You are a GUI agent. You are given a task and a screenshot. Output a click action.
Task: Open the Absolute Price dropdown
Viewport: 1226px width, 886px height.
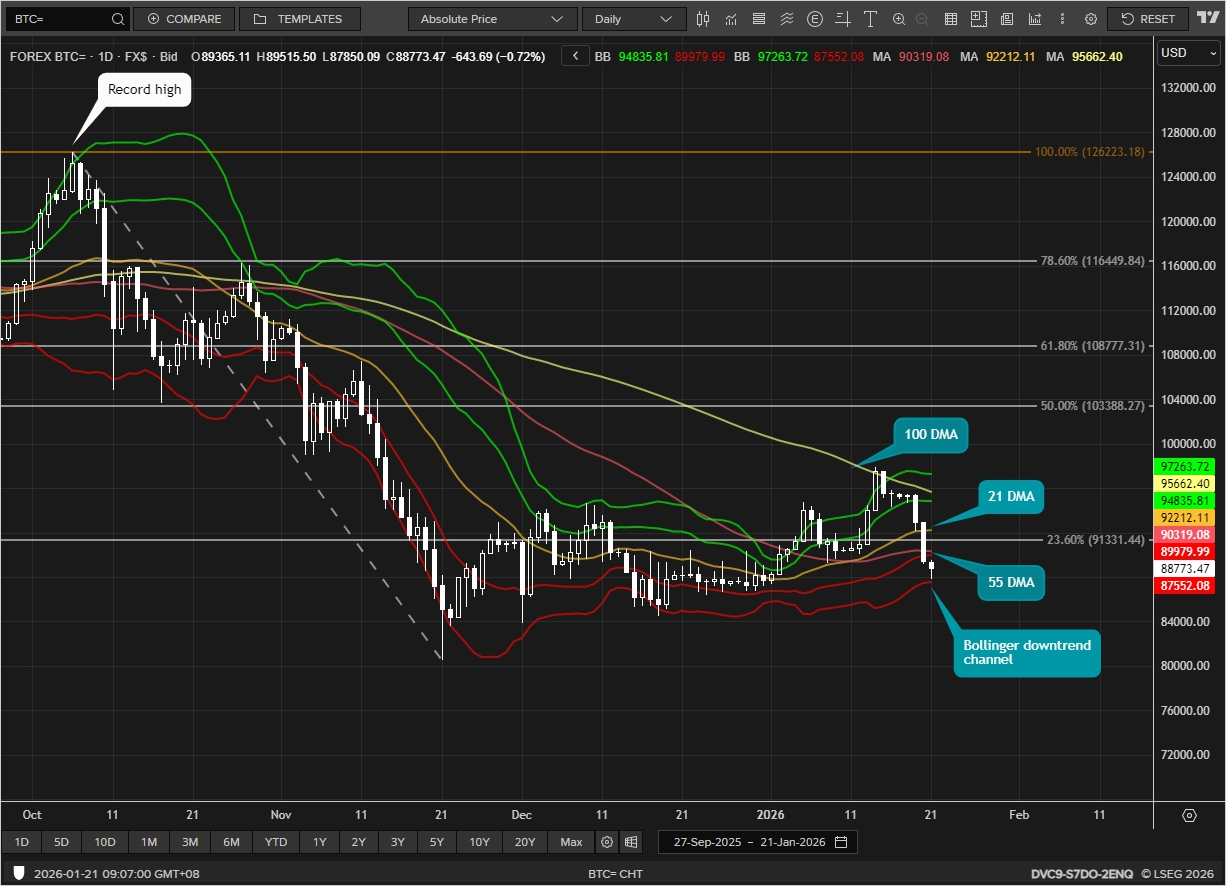[x=492, y=19]
